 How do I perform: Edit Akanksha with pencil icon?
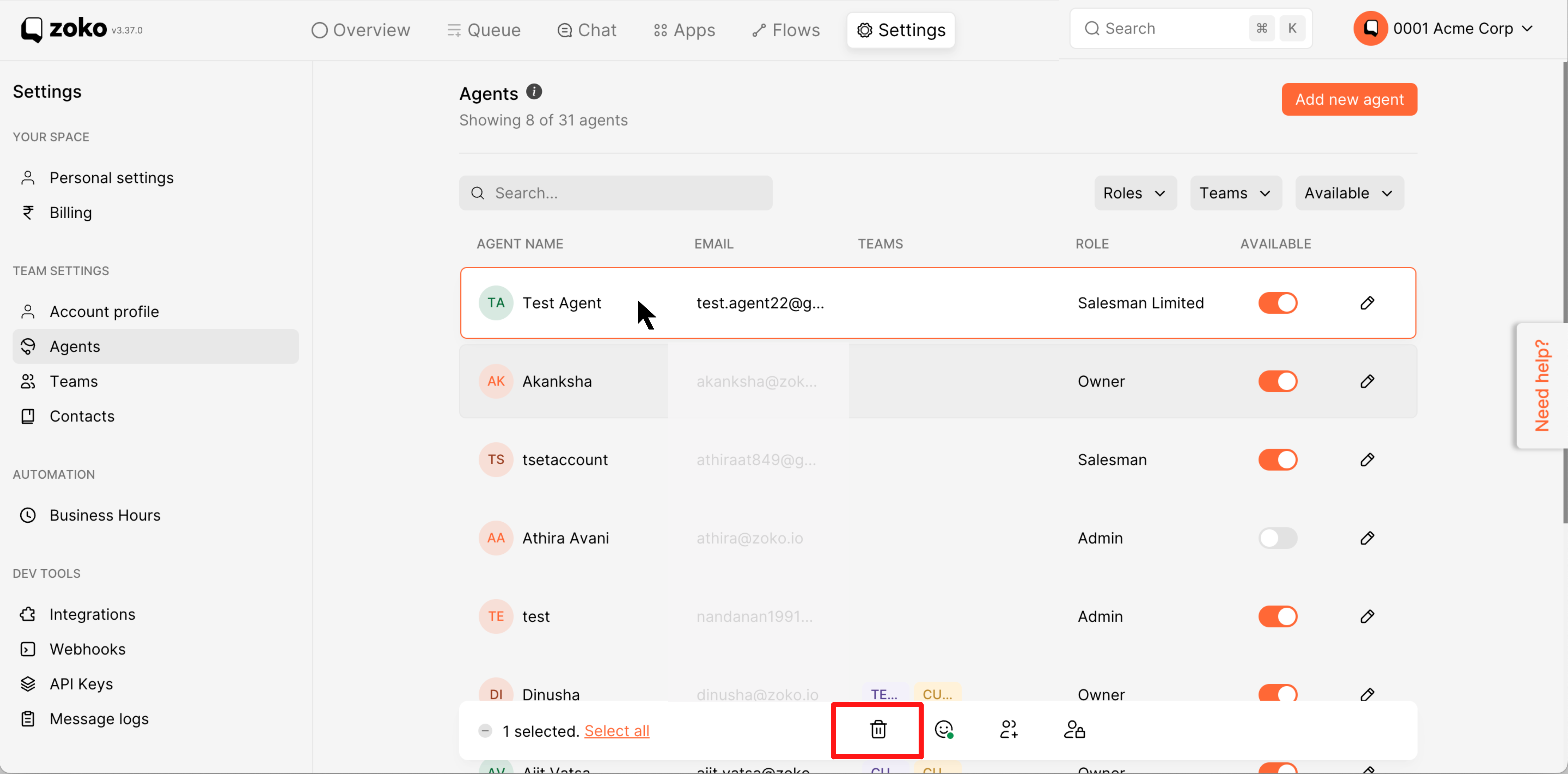1367,381
